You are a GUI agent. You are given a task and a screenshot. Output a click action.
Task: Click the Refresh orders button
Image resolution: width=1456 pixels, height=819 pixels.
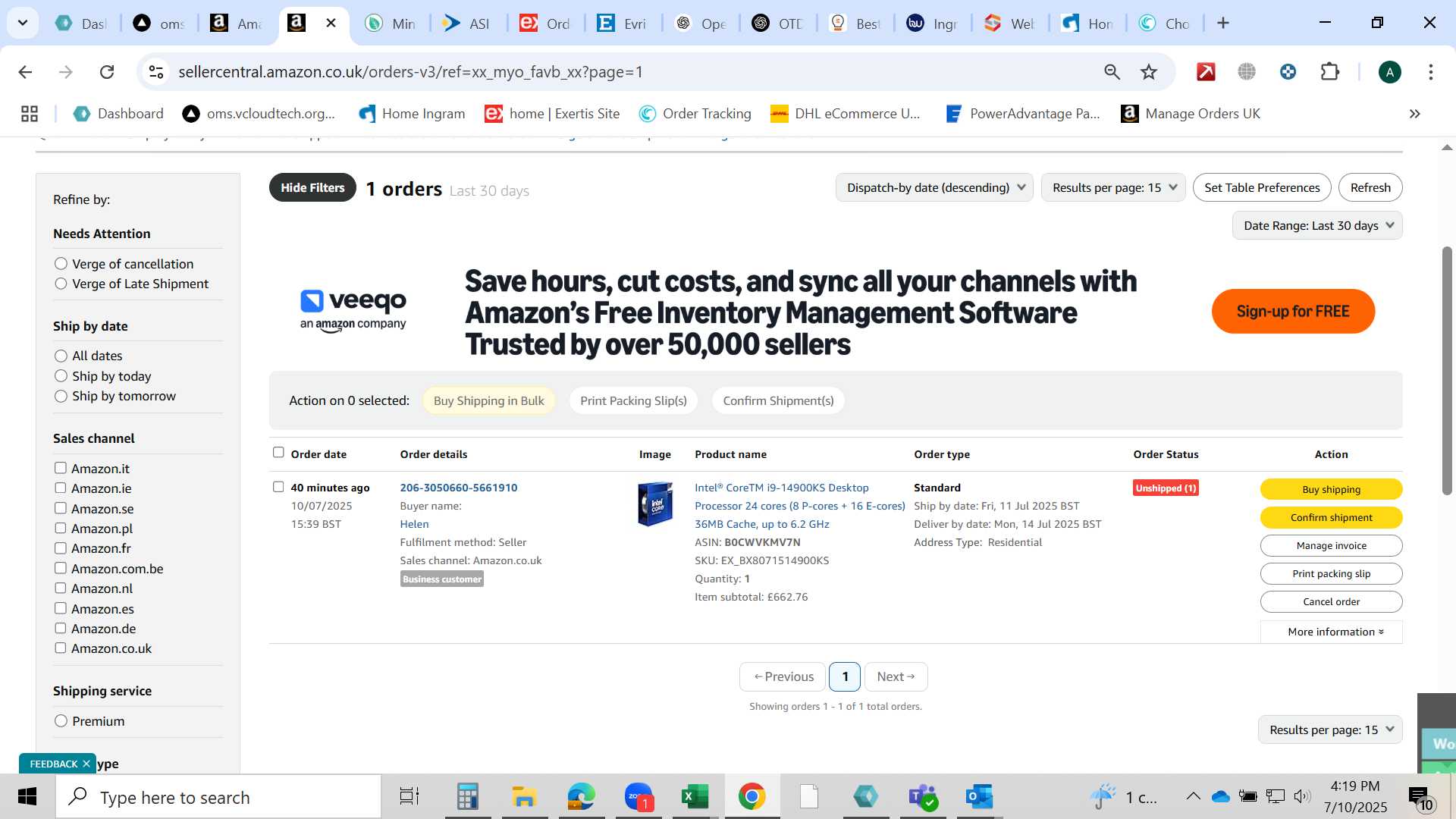coord(1370,187)
